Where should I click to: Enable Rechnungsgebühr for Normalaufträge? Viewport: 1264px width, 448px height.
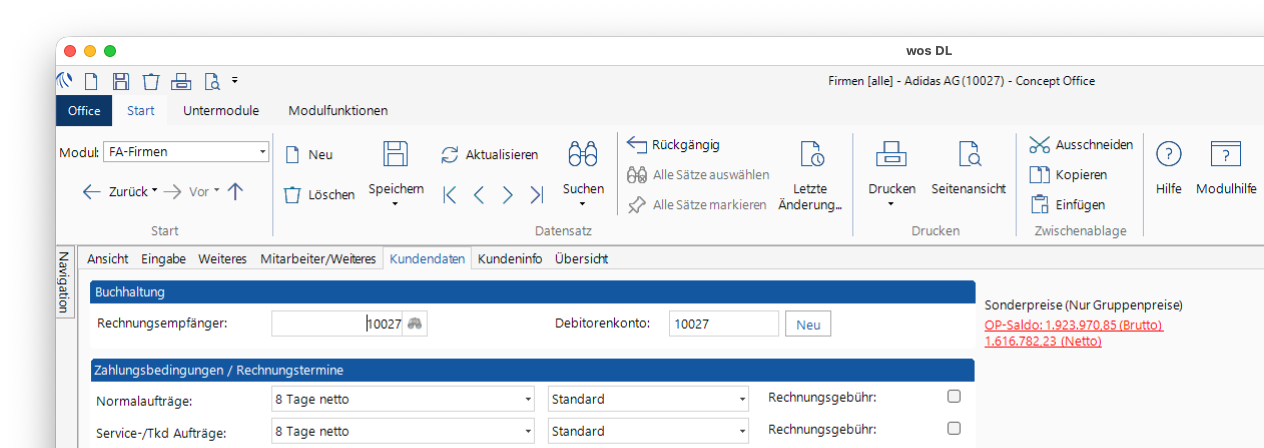click(953, 397)
